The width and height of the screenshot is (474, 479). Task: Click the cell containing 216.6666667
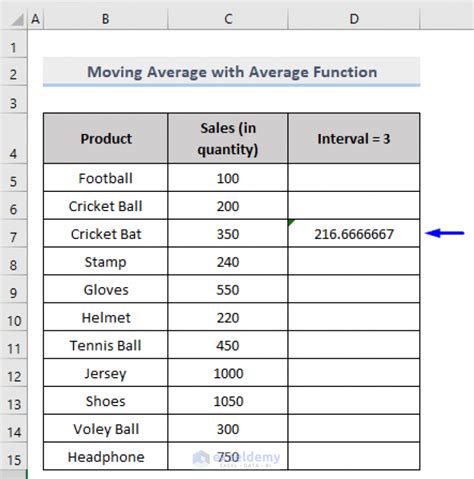coord(354,233)
